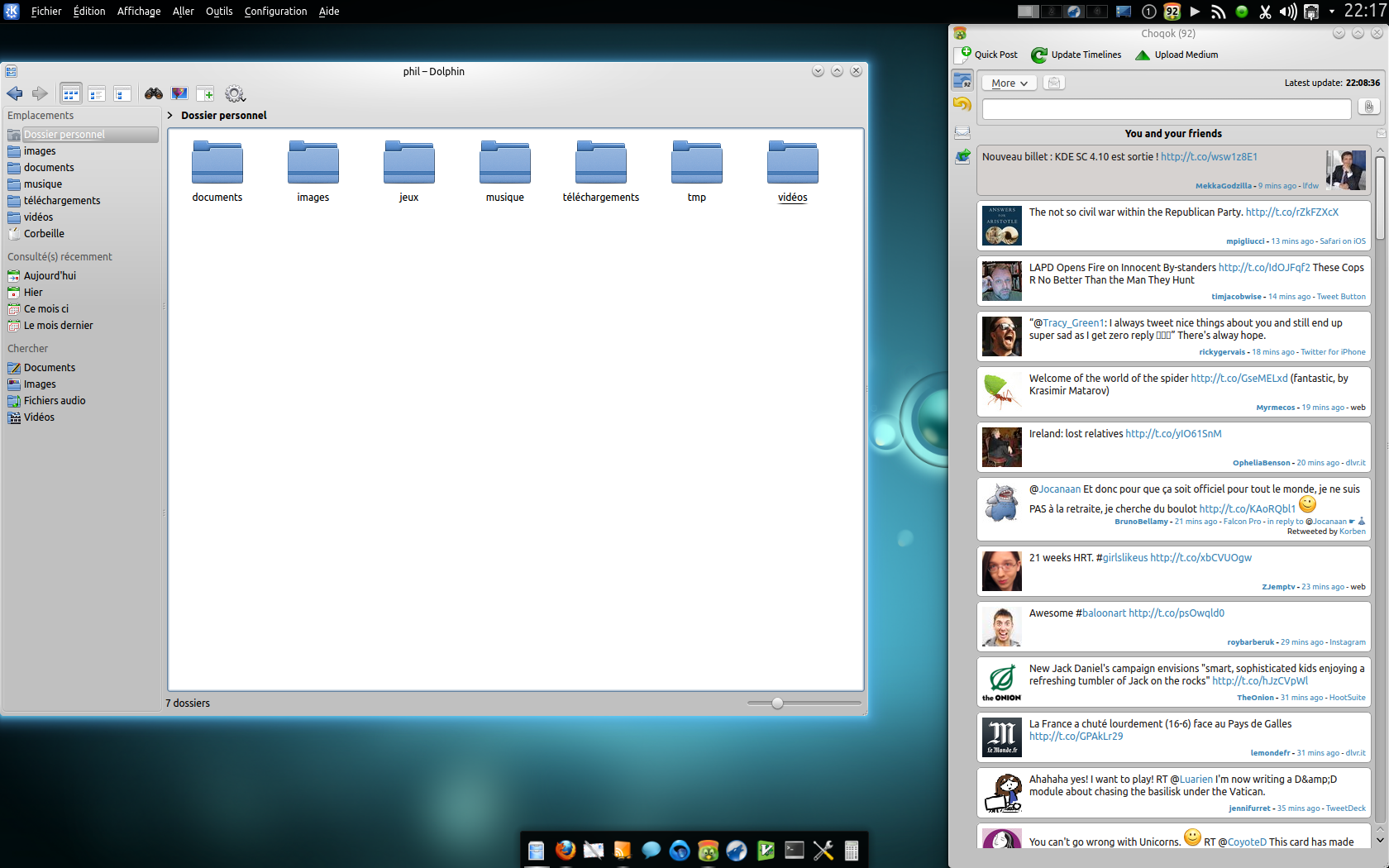Viewport: 1389px width, 868px height.
Task: Open the crossed tools settings dock icon
Action: click(x=823, y=850)
